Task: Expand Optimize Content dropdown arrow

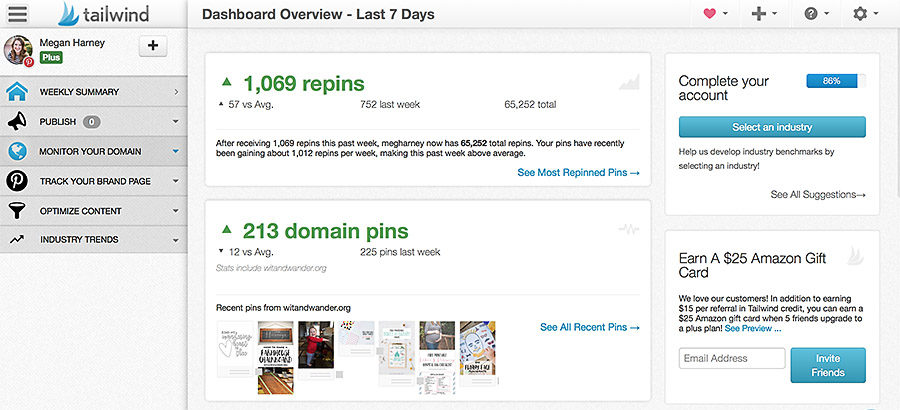Action: pos(176,211)
